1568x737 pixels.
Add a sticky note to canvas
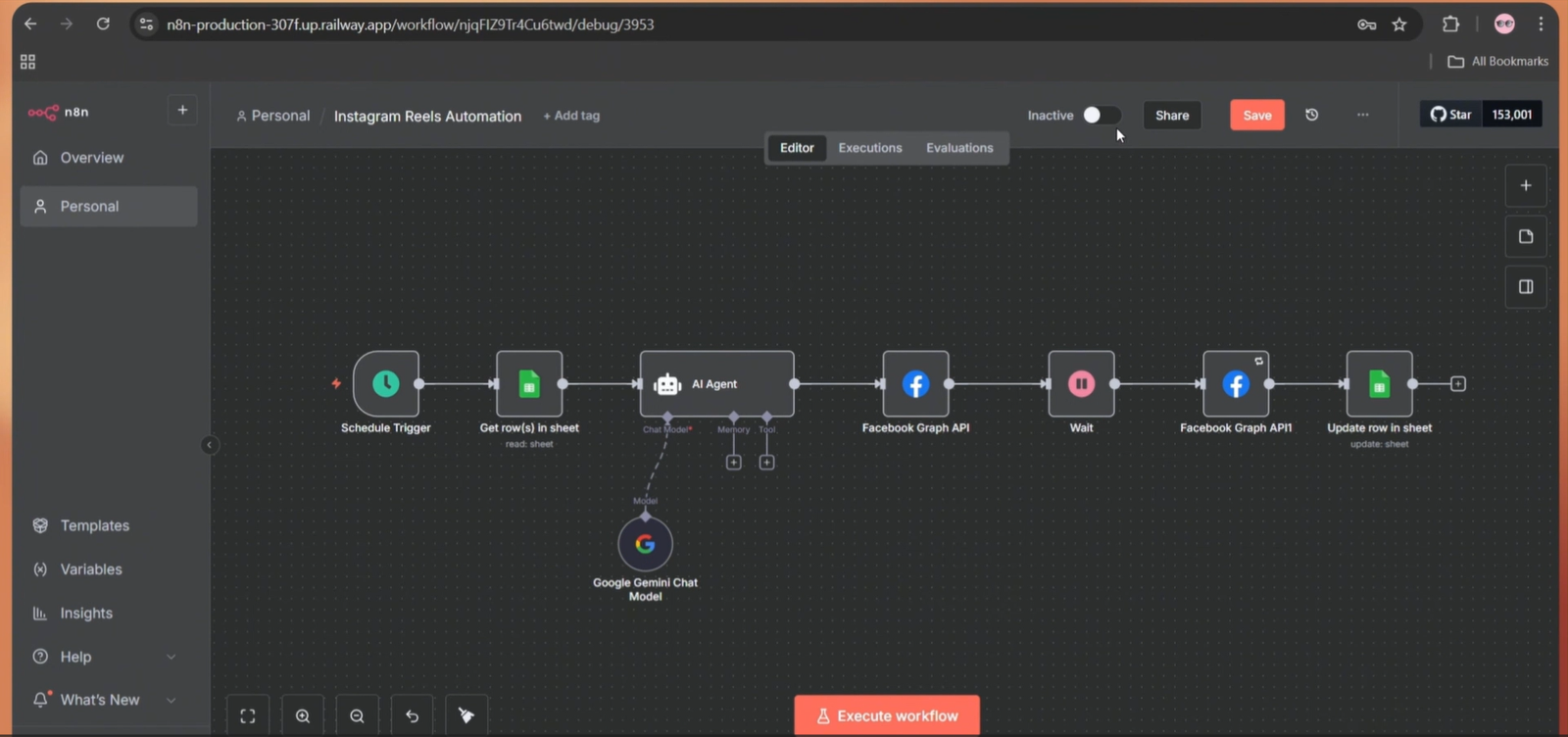[x=1526, y=236]
